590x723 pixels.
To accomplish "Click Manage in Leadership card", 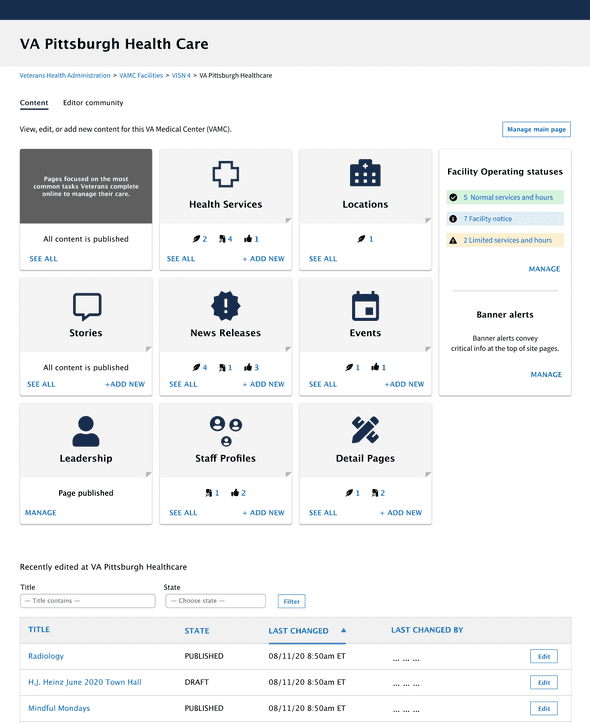I will [41, 512].
